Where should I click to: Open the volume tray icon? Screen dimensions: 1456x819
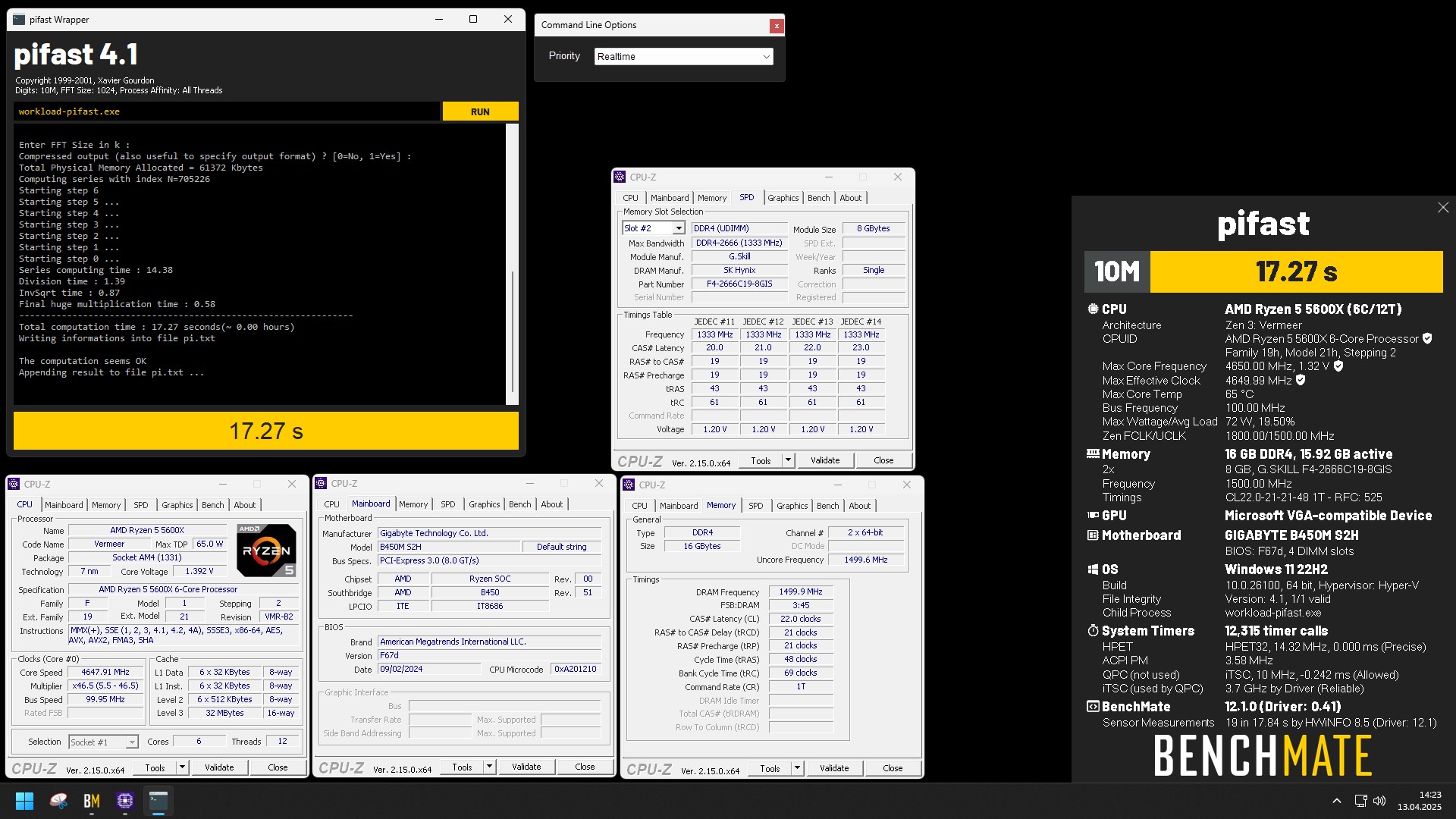[x=1379, y=801]
